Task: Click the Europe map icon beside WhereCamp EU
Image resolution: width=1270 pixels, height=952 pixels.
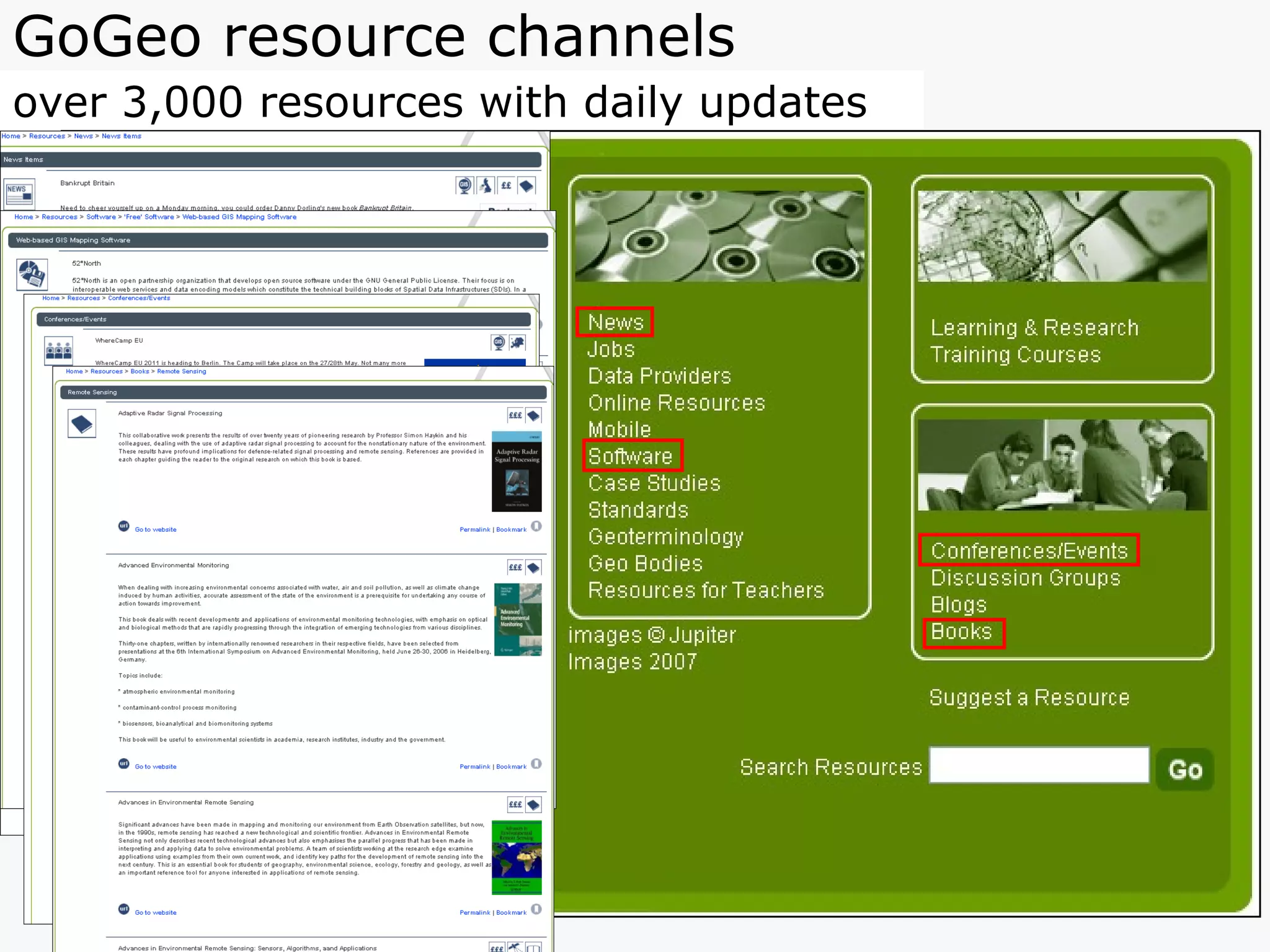Action: (518, 343)
